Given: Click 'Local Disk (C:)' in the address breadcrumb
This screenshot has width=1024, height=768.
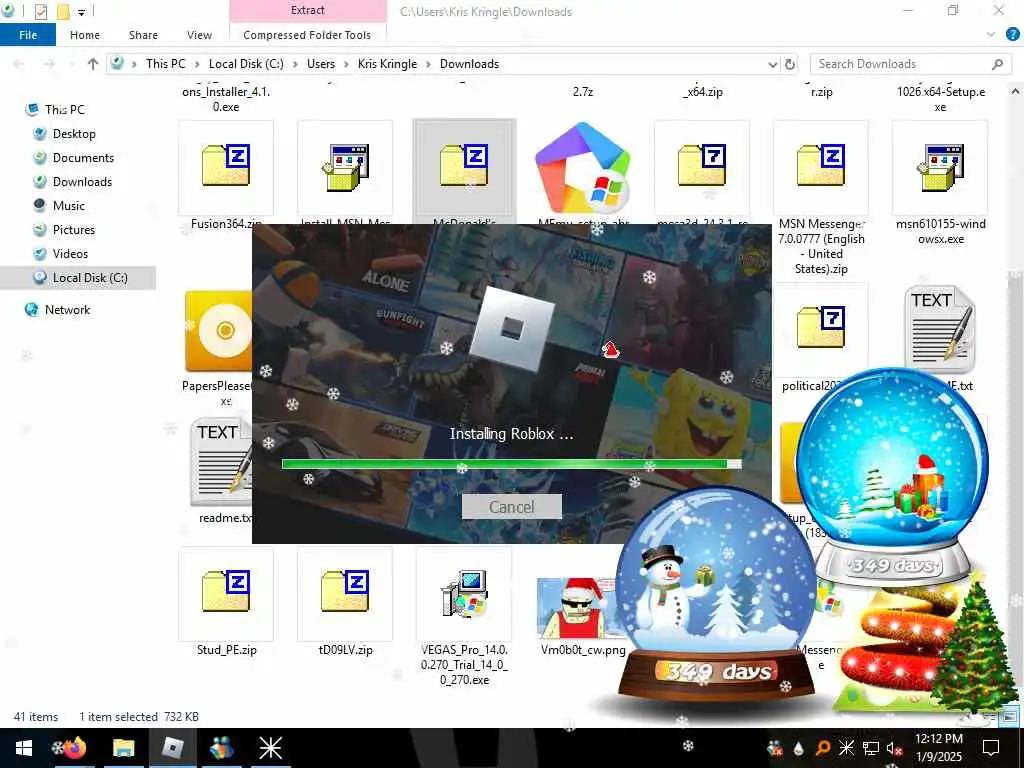Looking at the screenshot, I should coord(246,64).
